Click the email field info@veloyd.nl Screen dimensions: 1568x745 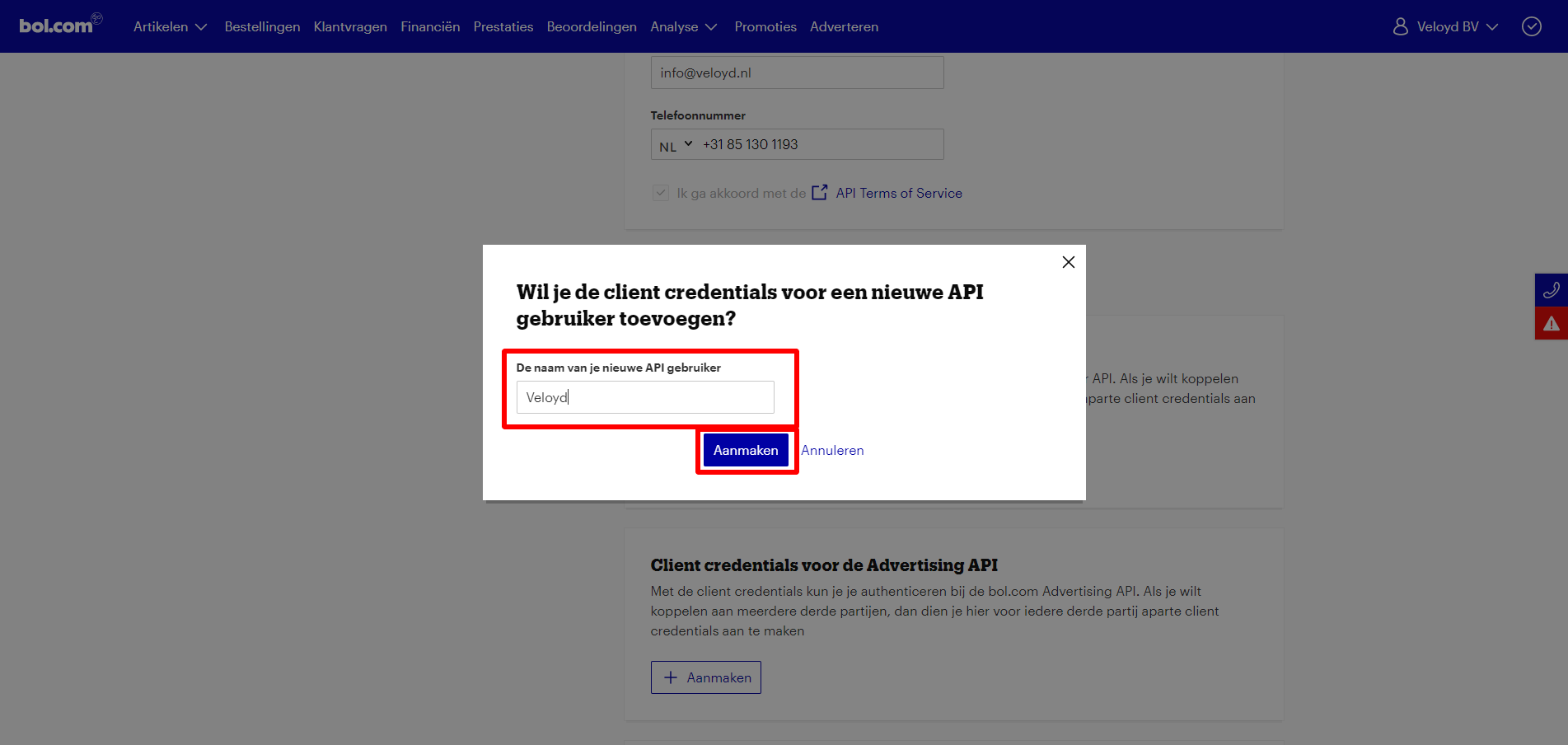pyautogui.click(x=797, y=73)
